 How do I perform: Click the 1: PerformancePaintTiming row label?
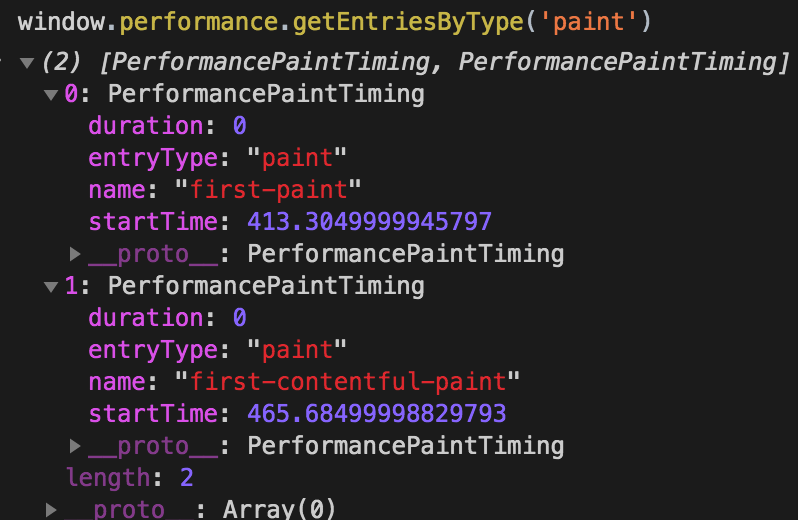pos(244,286)
